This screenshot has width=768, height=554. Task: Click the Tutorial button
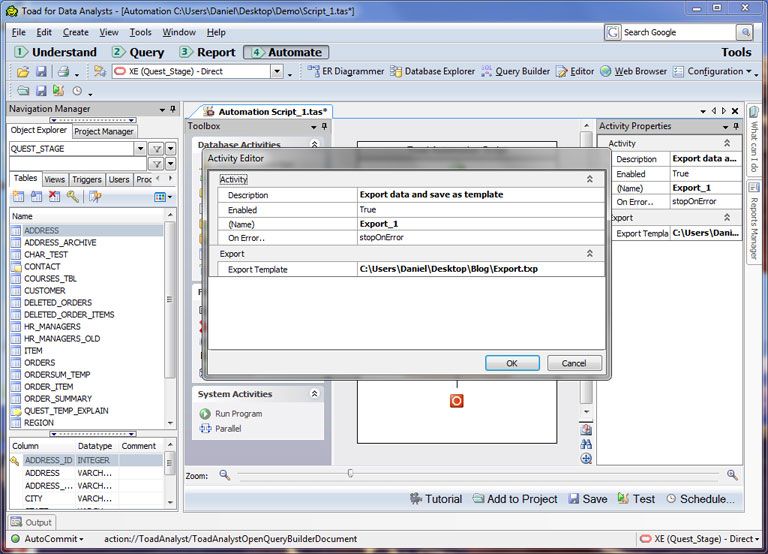point(436,499)
